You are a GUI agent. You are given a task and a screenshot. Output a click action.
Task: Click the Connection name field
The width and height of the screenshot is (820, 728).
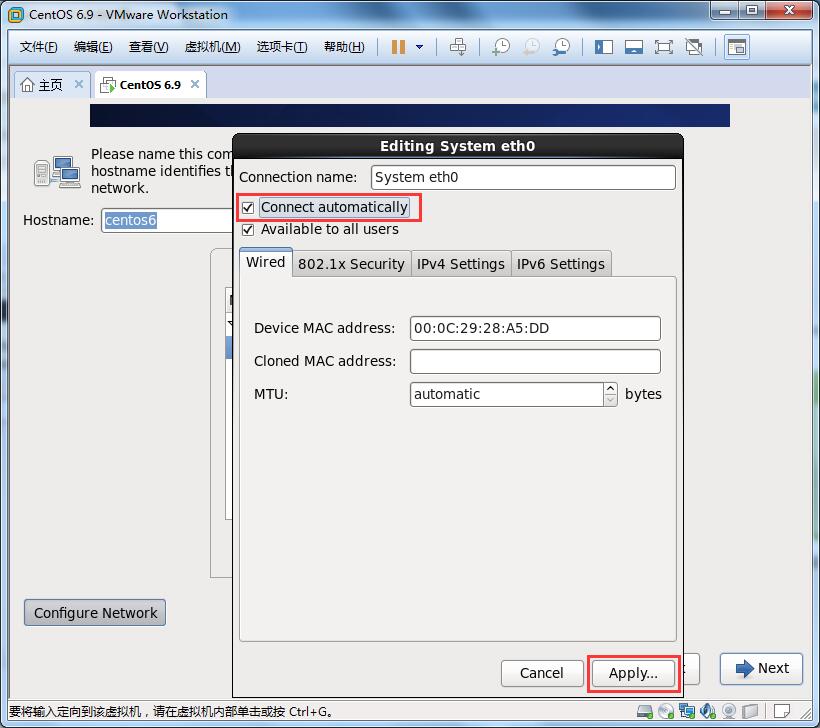[523, 177]
